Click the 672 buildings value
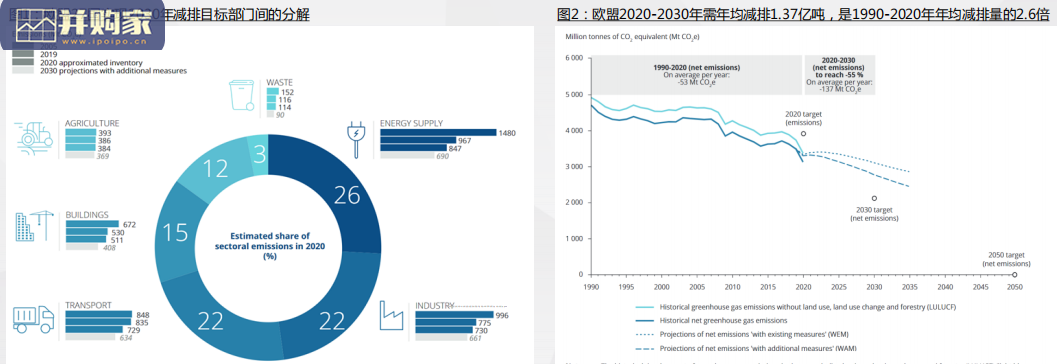The image size is (1057, 364). point(129,224)
